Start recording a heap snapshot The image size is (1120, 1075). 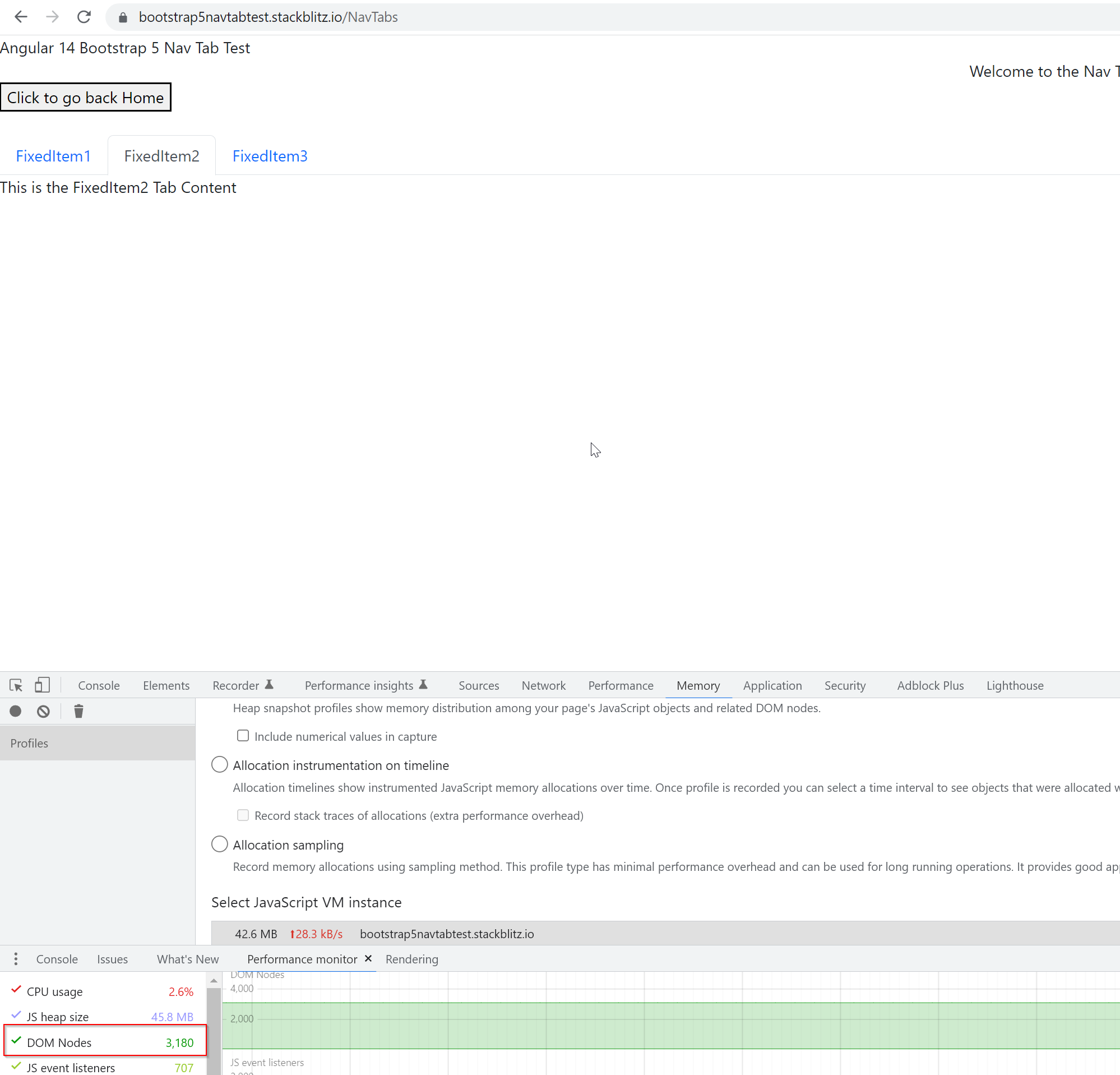pyautogui.click(x=16, y=711)
